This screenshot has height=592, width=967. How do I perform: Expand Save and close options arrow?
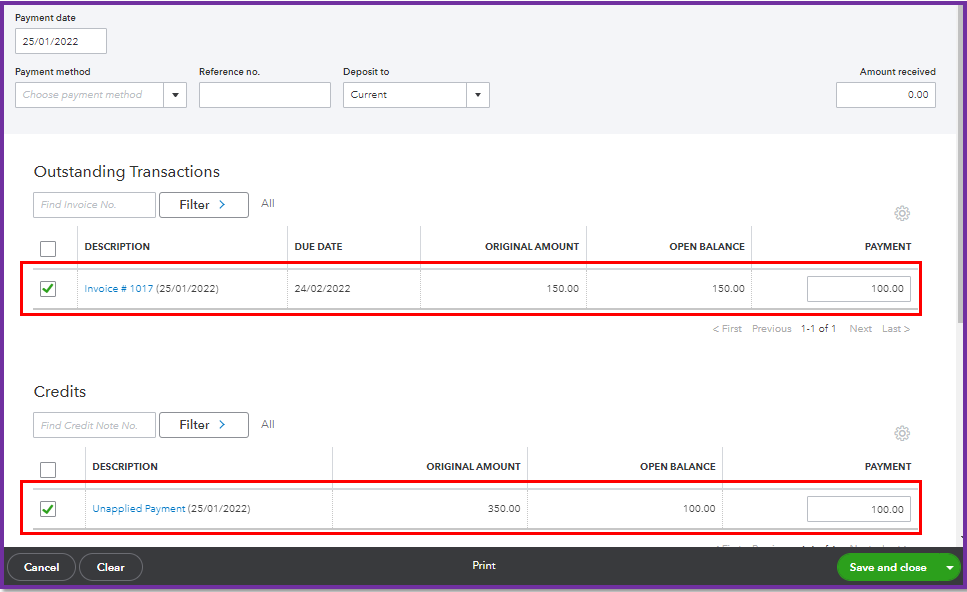click(950, 567)
